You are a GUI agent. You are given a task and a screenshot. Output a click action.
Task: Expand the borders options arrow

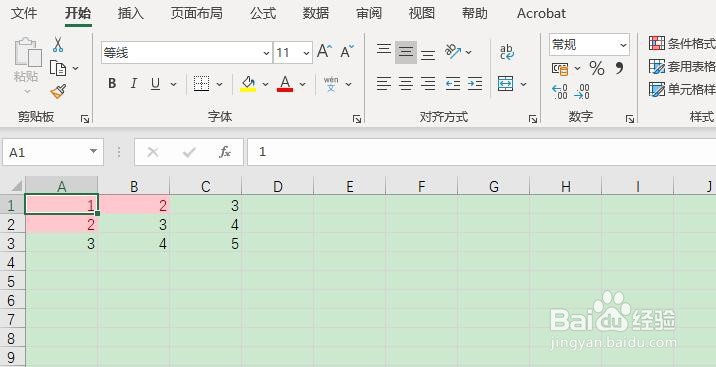219,84
